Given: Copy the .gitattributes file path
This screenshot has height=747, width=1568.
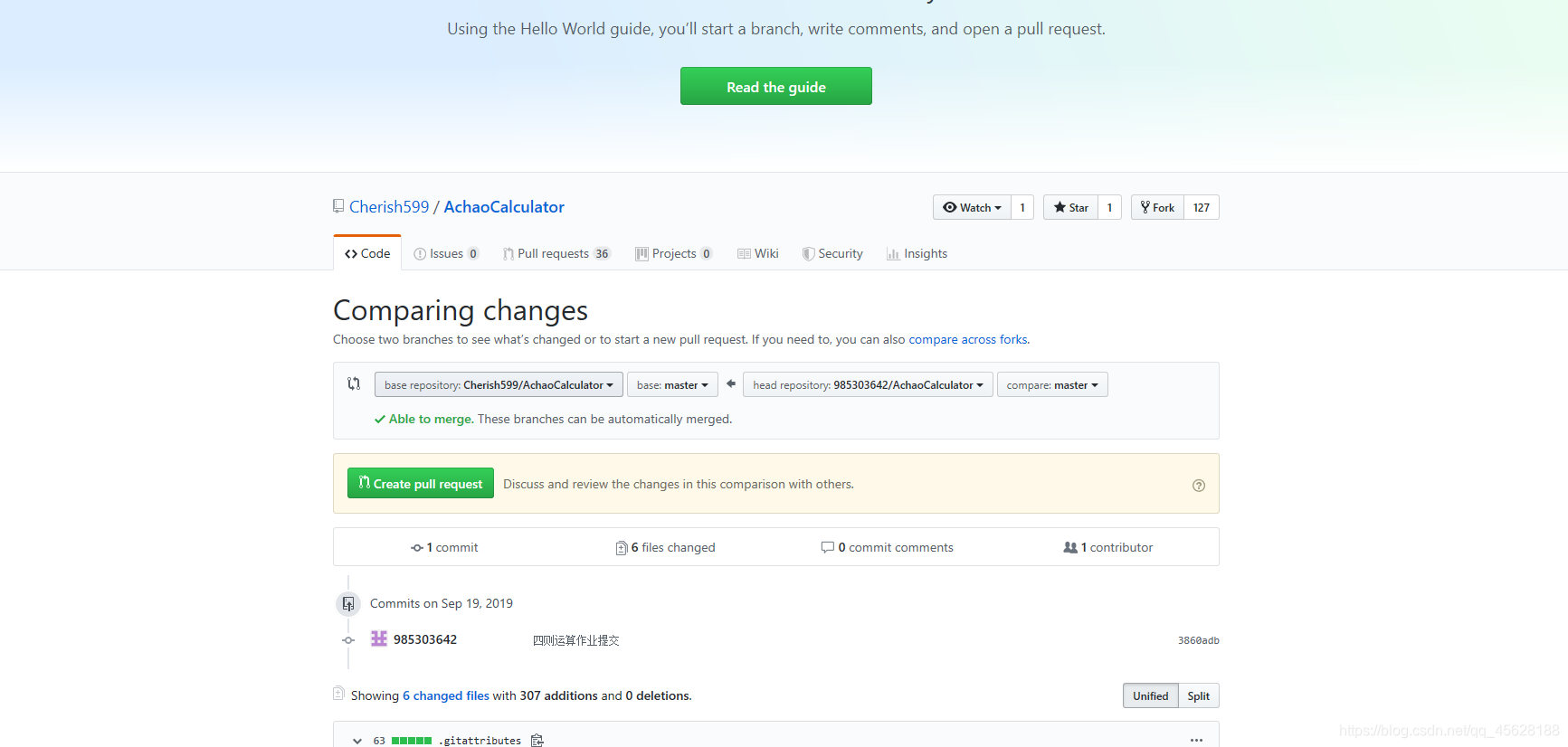Looking at the screenshot, I should (x=537, y=741).
